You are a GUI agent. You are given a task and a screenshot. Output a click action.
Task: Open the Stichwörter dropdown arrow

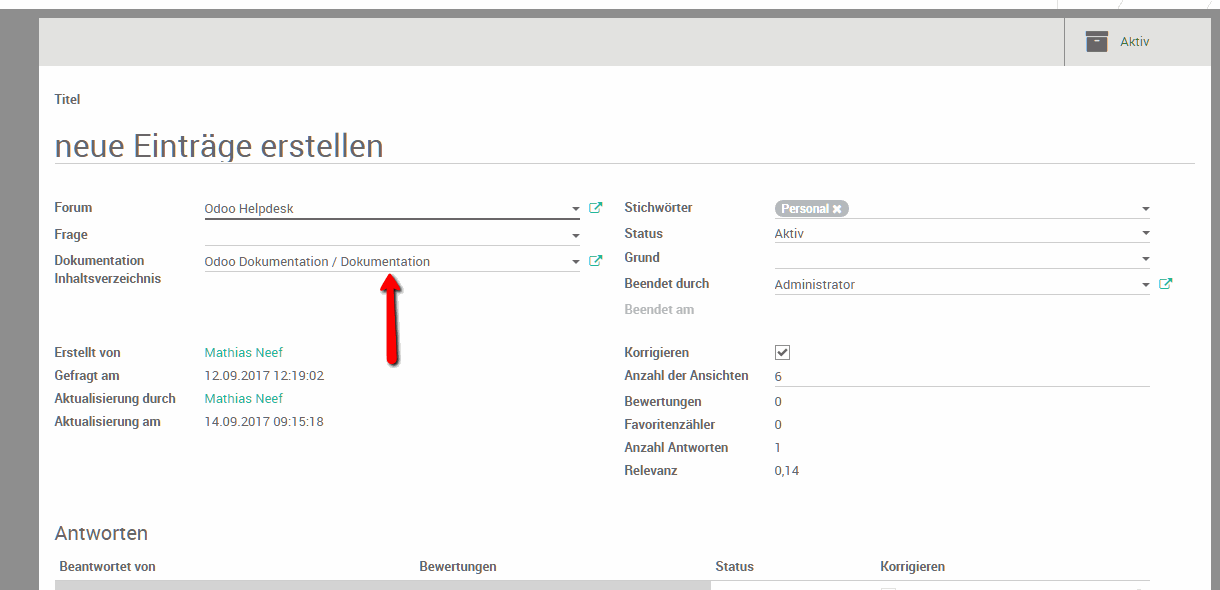[x=1145, y=209]
